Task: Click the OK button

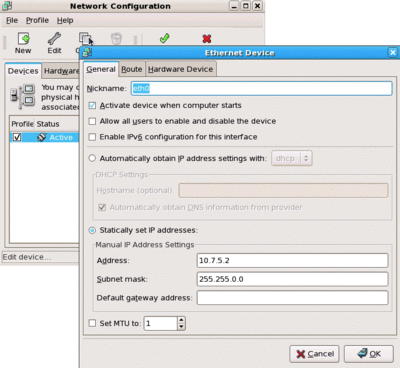Action: pyautogui.click(x=369, y=354)
